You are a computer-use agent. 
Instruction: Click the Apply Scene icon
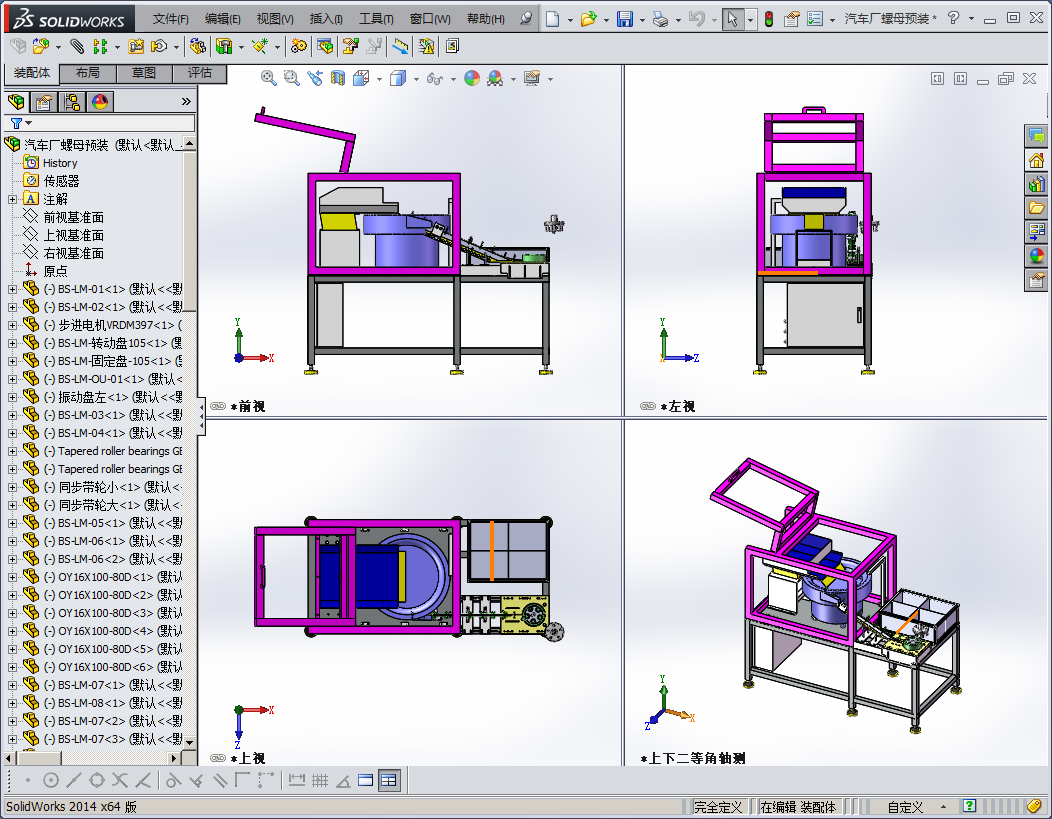pos(495,78)
